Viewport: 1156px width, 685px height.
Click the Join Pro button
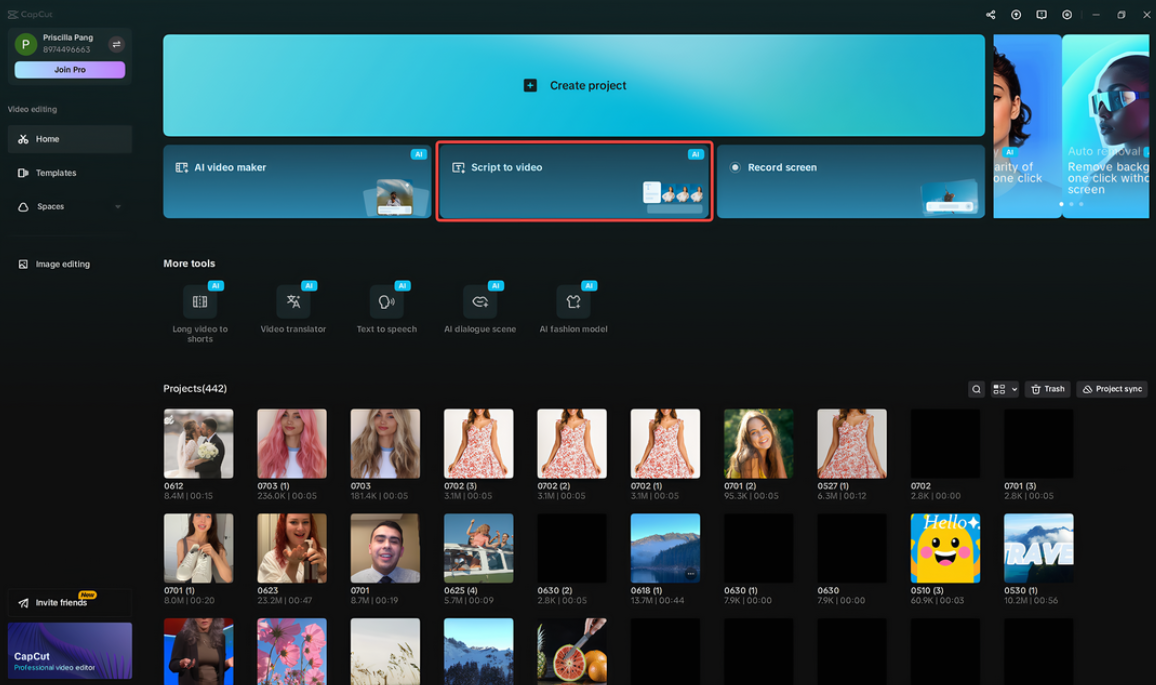point(69,69)
